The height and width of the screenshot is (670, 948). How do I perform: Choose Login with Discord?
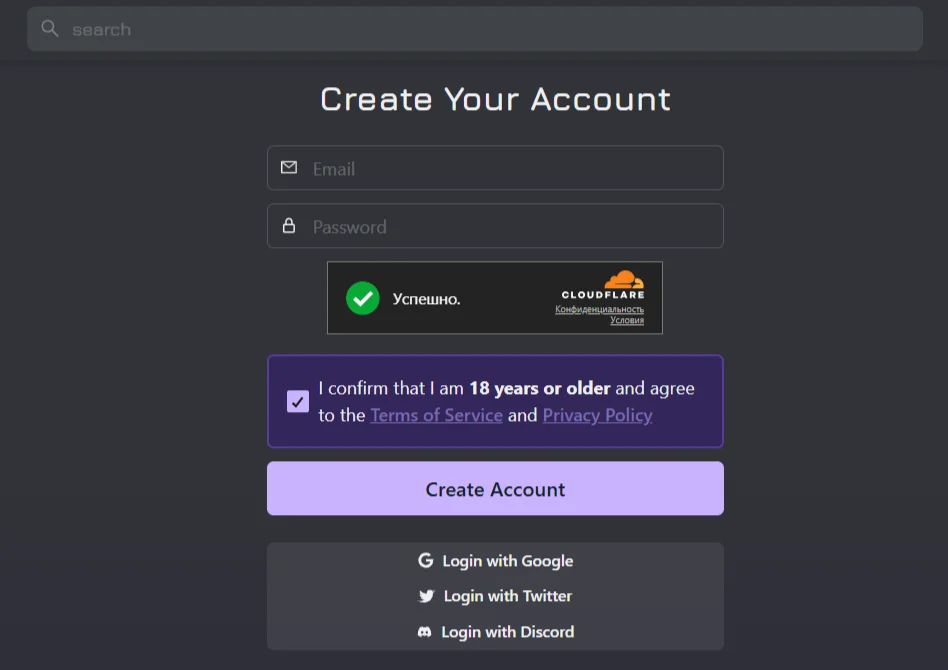click(x=495, y=632)
